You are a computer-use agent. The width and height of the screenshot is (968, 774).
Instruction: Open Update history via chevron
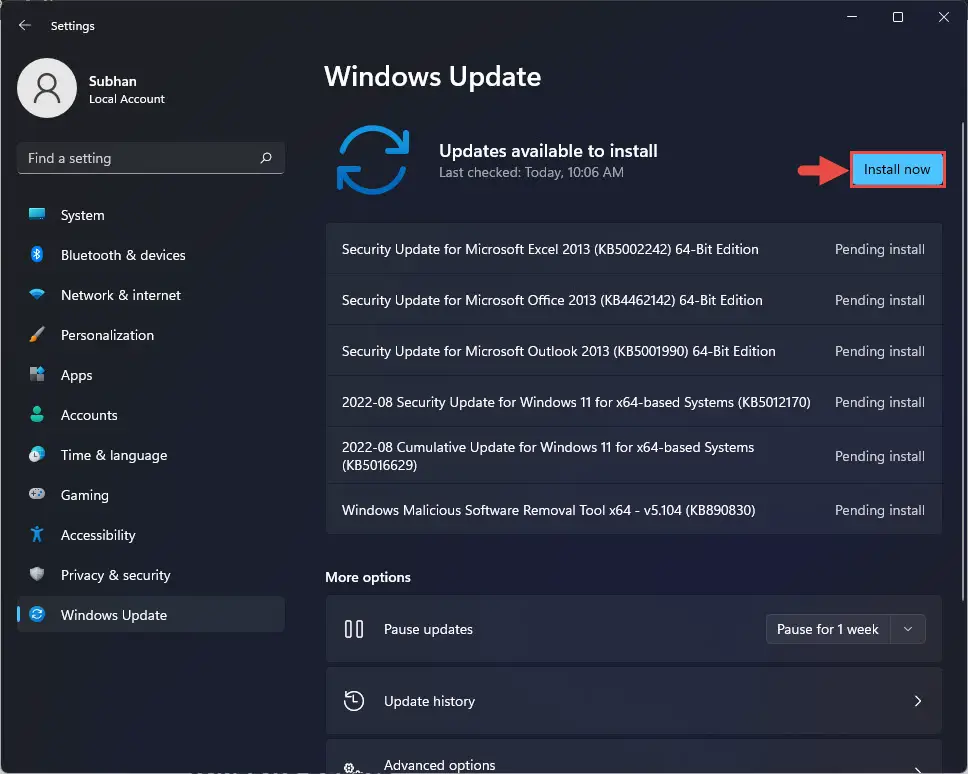[917, 701]
